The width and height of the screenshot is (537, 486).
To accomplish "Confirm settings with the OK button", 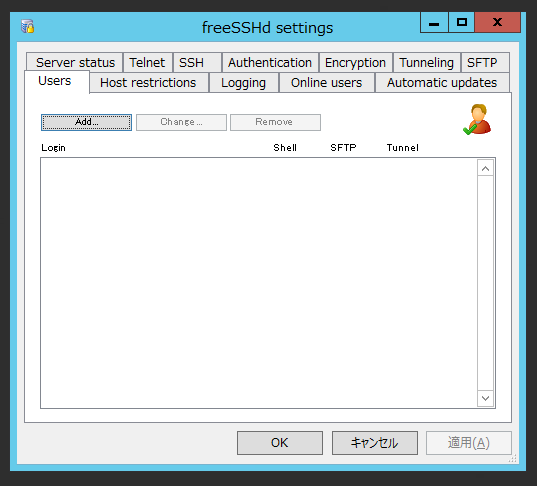I will 280,443.
